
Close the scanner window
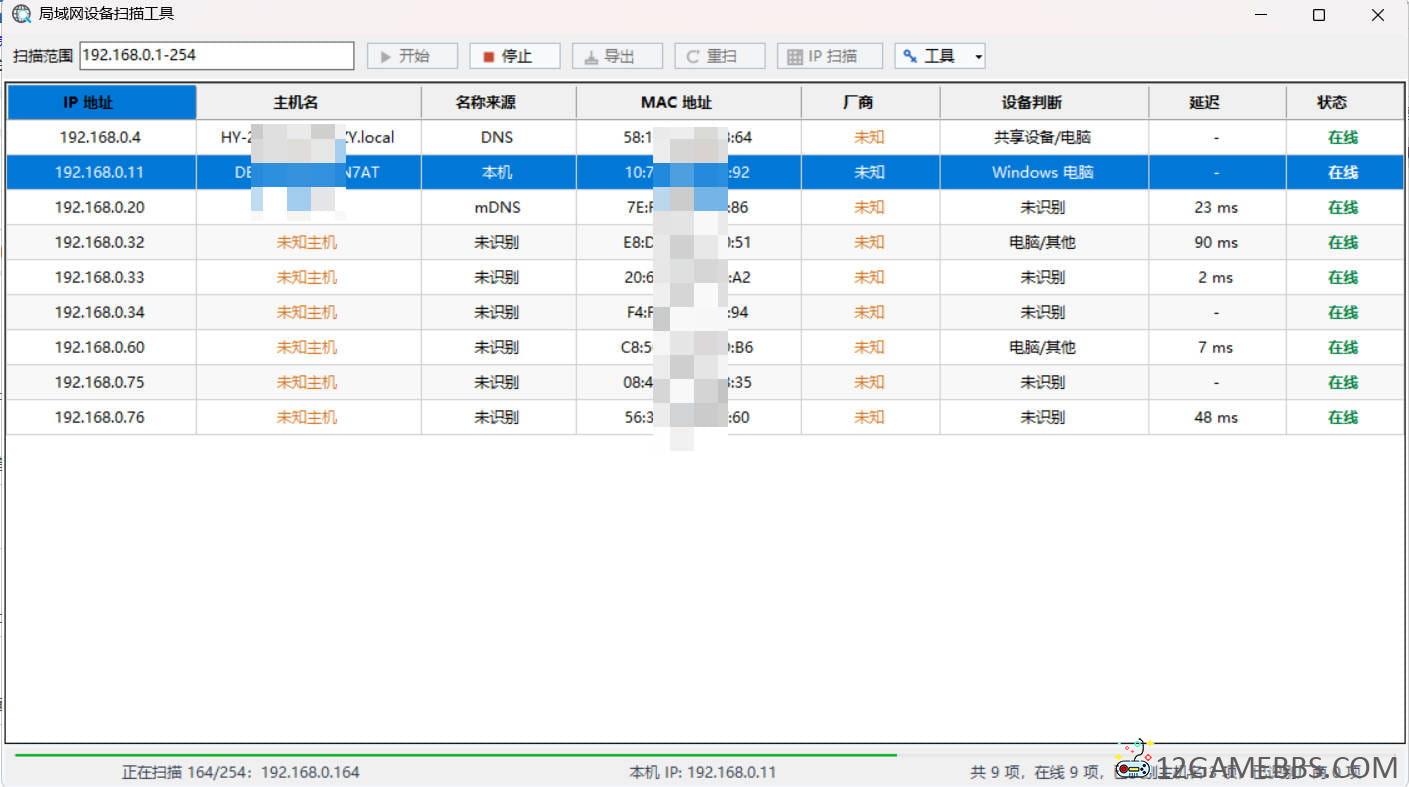pyautogui.click(x=1378, y=15)
